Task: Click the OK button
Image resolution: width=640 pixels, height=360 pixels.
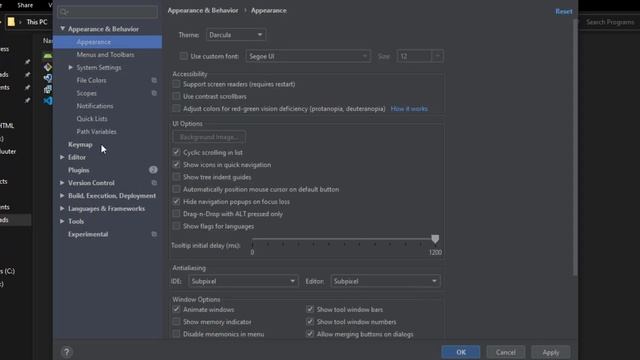Action: pyautogui.click(x=460, y=352)
